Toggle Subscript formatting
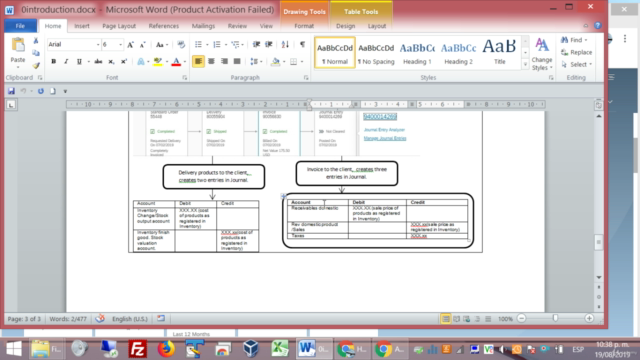 click(111, 62)
